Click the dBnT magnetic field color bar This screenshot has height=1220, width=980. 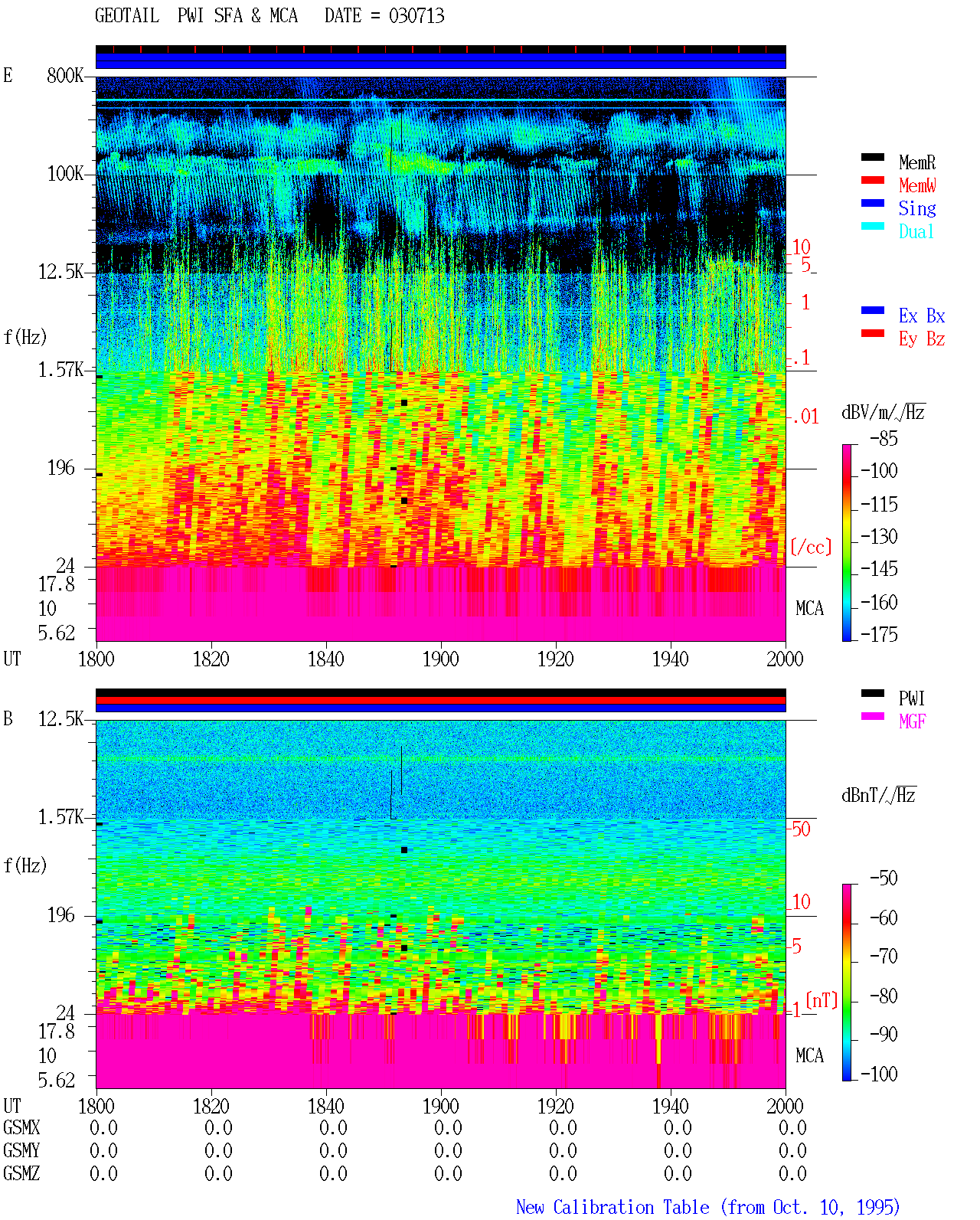(x=847, y=983)
